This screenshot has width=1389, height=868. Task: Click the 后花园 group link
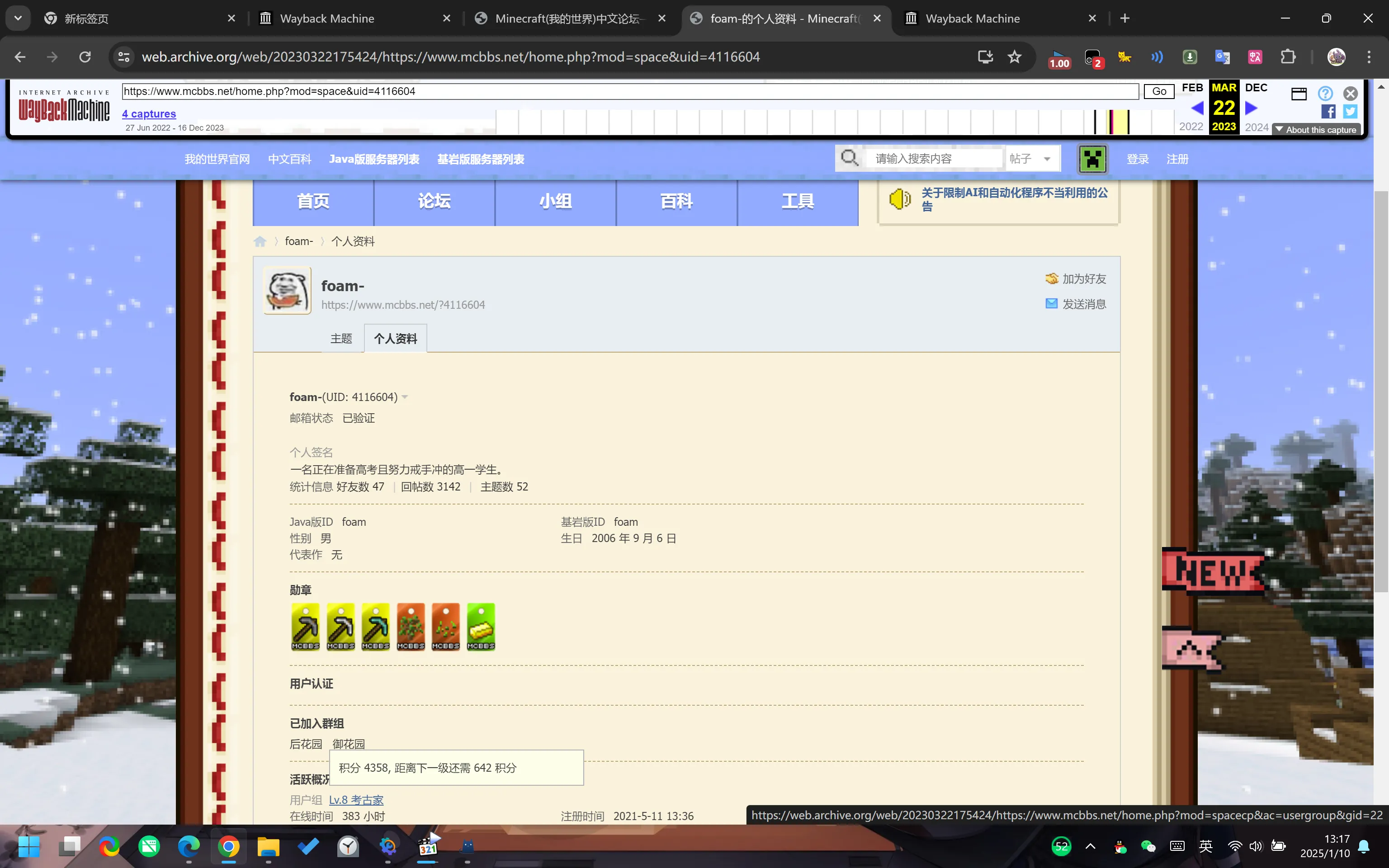pos(305,744)
